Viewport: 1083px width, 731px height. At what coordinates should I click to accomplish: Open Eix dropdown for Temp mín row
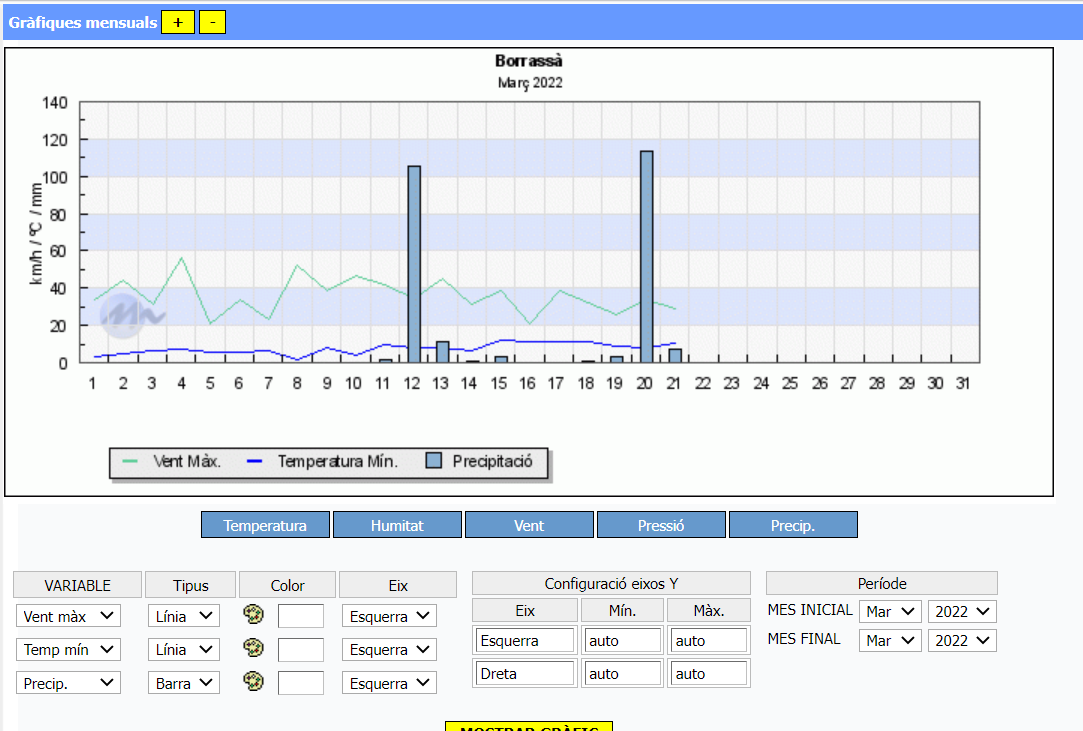coord(390,649)
